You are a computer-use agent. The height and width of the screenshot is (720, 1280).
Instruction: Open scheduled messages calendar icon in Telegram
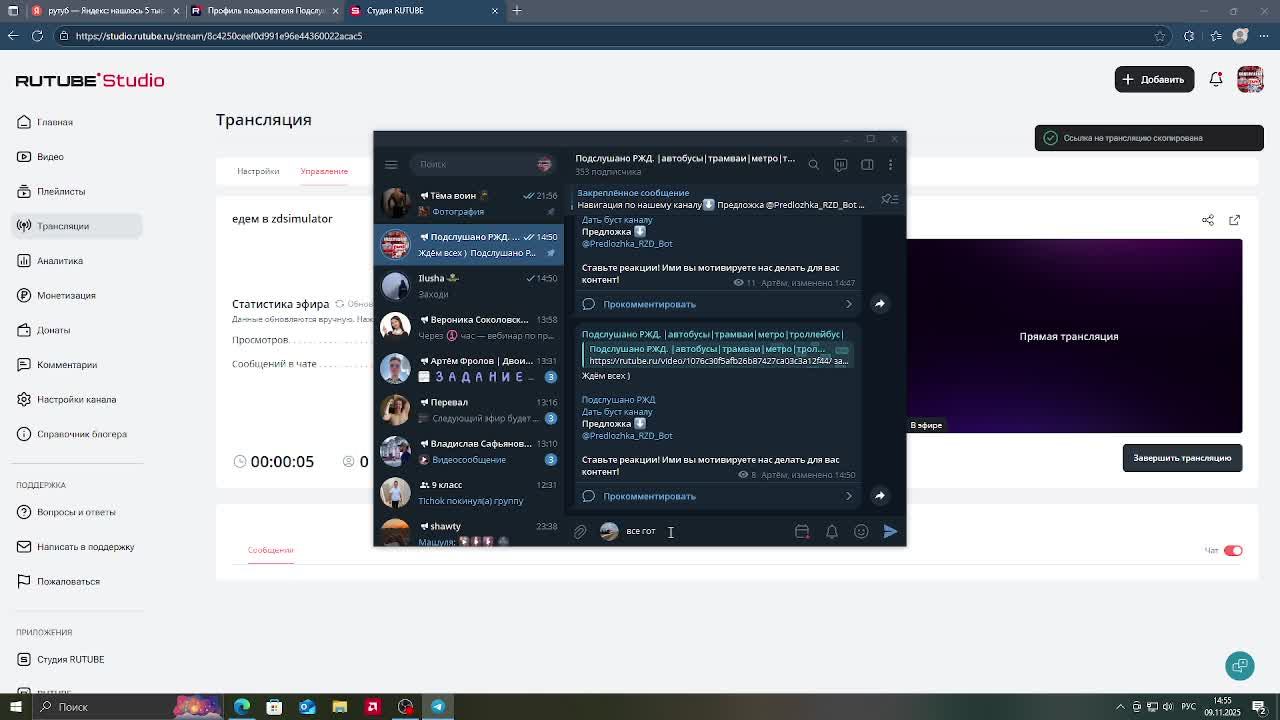click(802, 532)
